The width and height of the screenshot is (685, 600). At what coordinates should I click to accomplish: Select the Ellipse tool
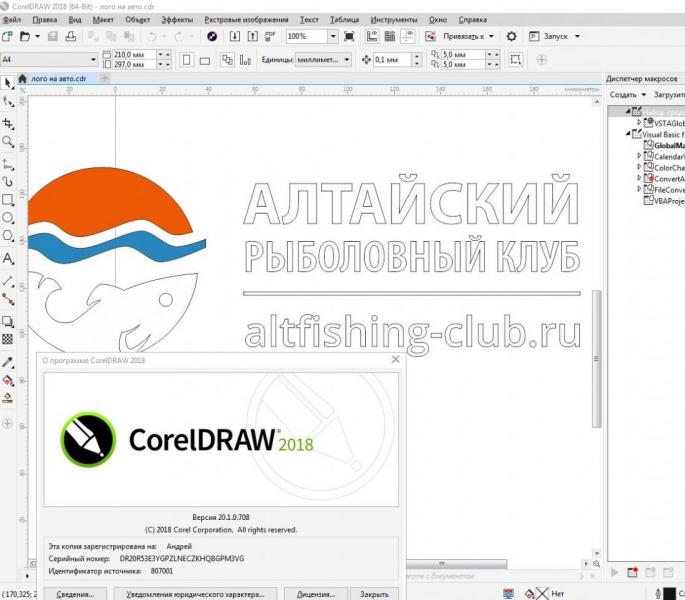coord(7,218)
